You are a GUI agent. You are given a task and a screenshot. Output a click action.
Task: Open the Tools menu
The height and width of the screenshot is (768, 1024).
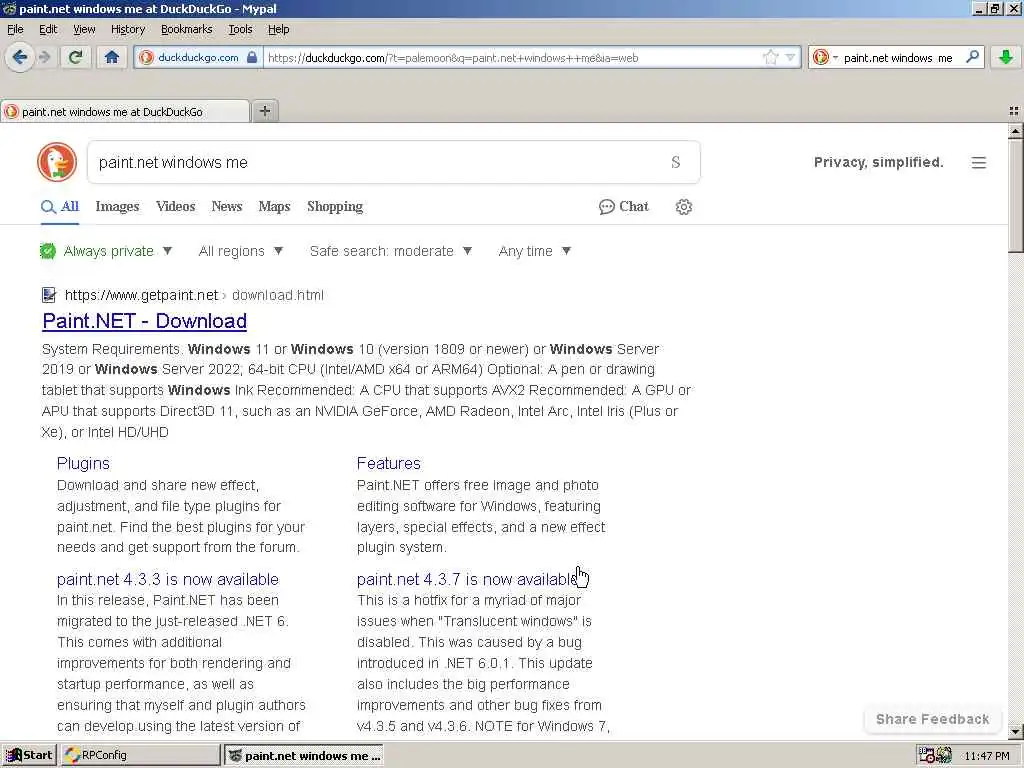tap(240, 29)
